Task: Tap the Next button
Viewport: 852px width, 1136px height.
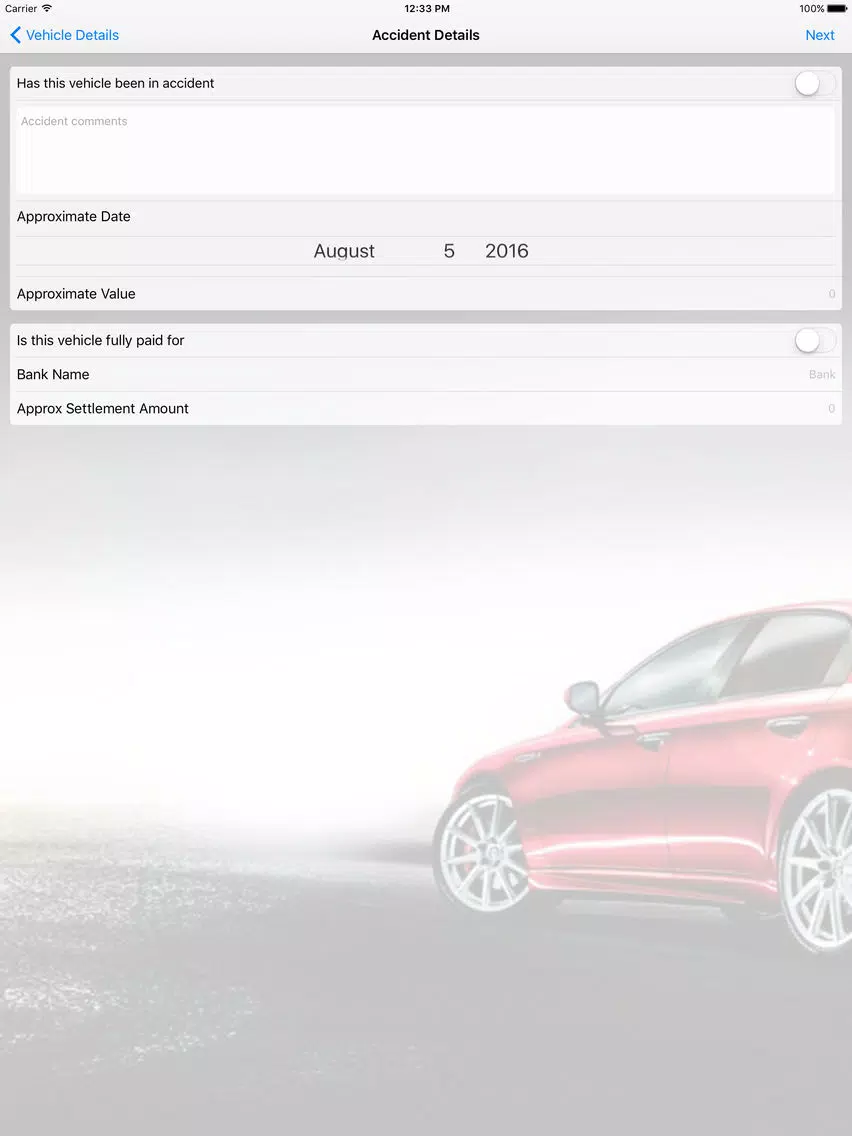Action: point(819,35)
